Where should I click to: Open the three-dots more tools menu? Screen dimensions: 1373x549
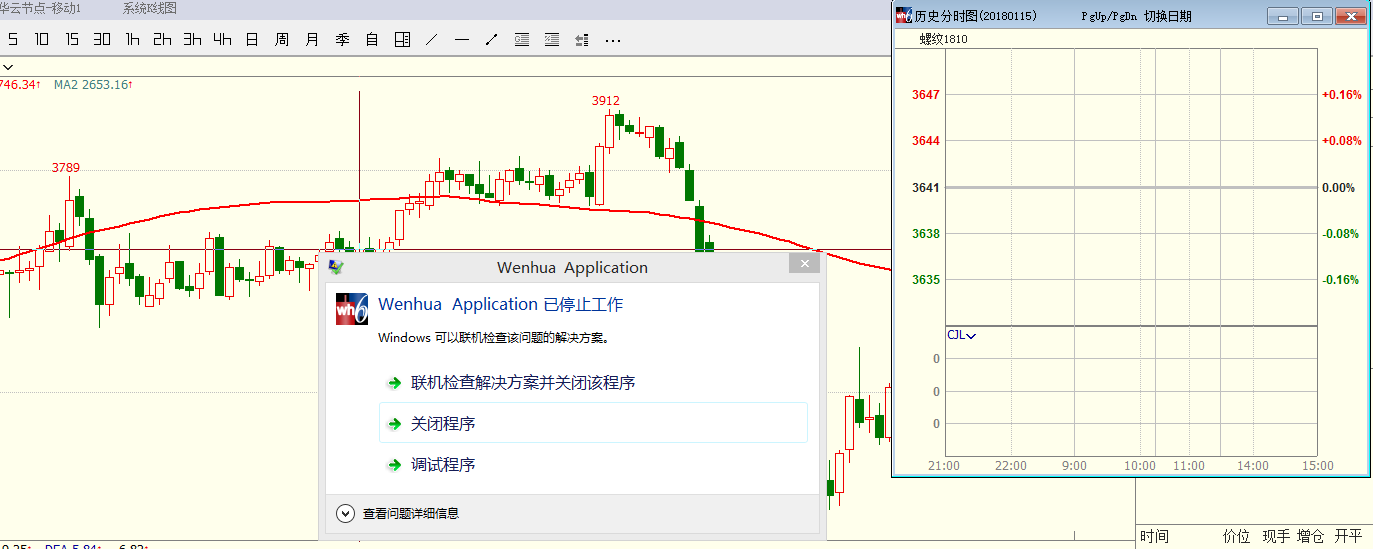[x=613, y=40]
